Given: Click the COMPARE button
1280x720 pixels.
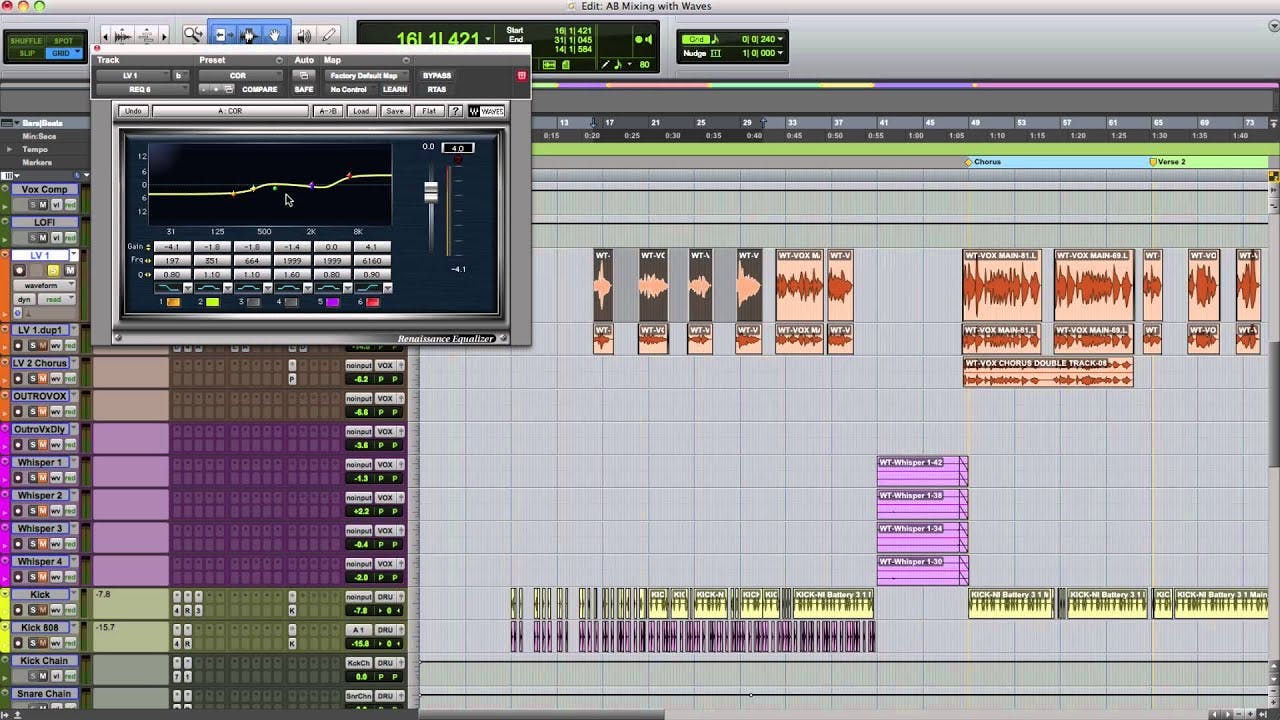Looking at the screenshot, I should pyautogui.click(x=259, y=89).
